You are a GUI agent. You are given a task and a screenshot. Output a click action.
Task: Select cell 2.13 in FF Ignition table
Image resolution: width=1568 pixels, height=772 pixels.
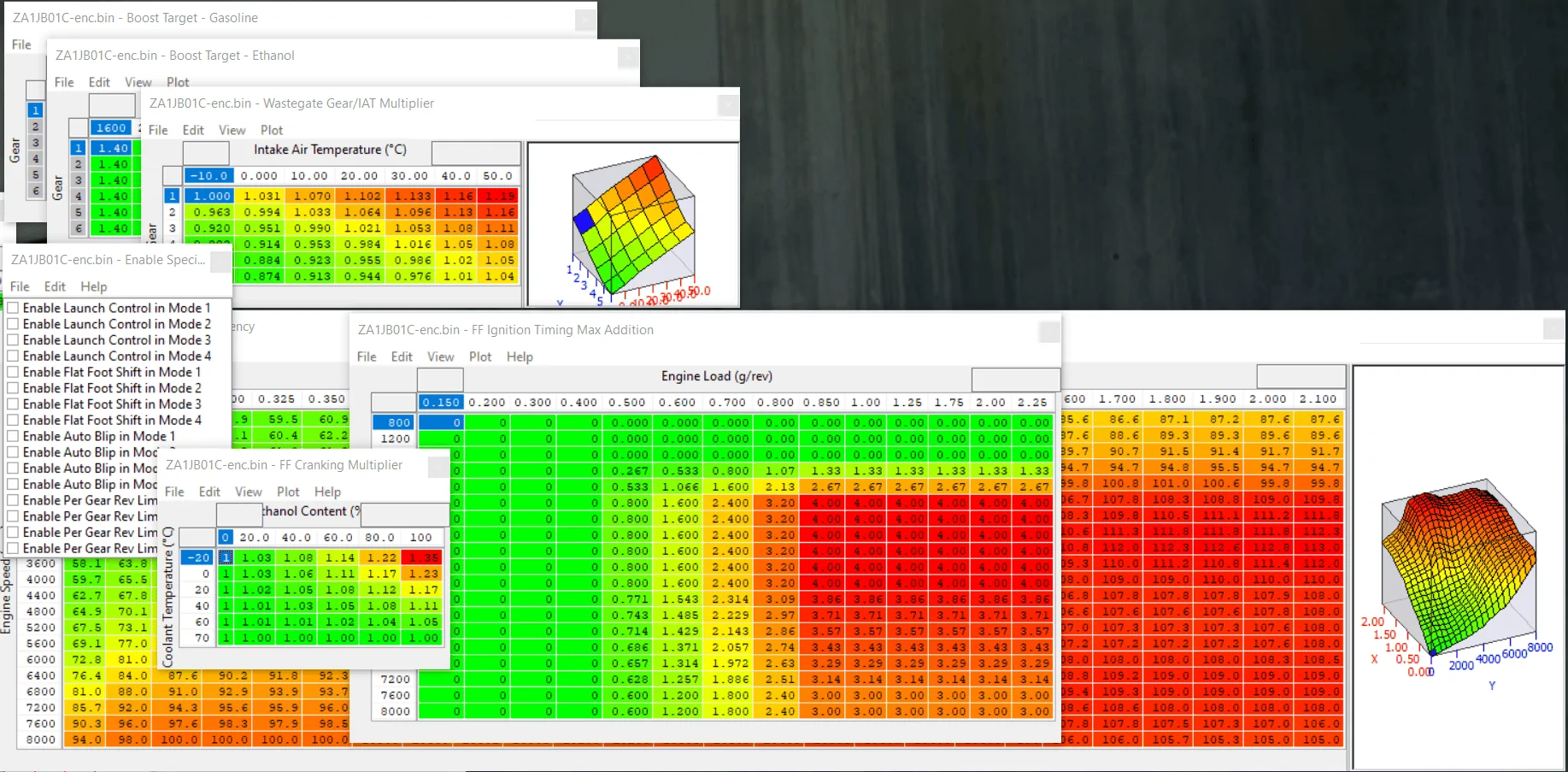click(778, 487)
